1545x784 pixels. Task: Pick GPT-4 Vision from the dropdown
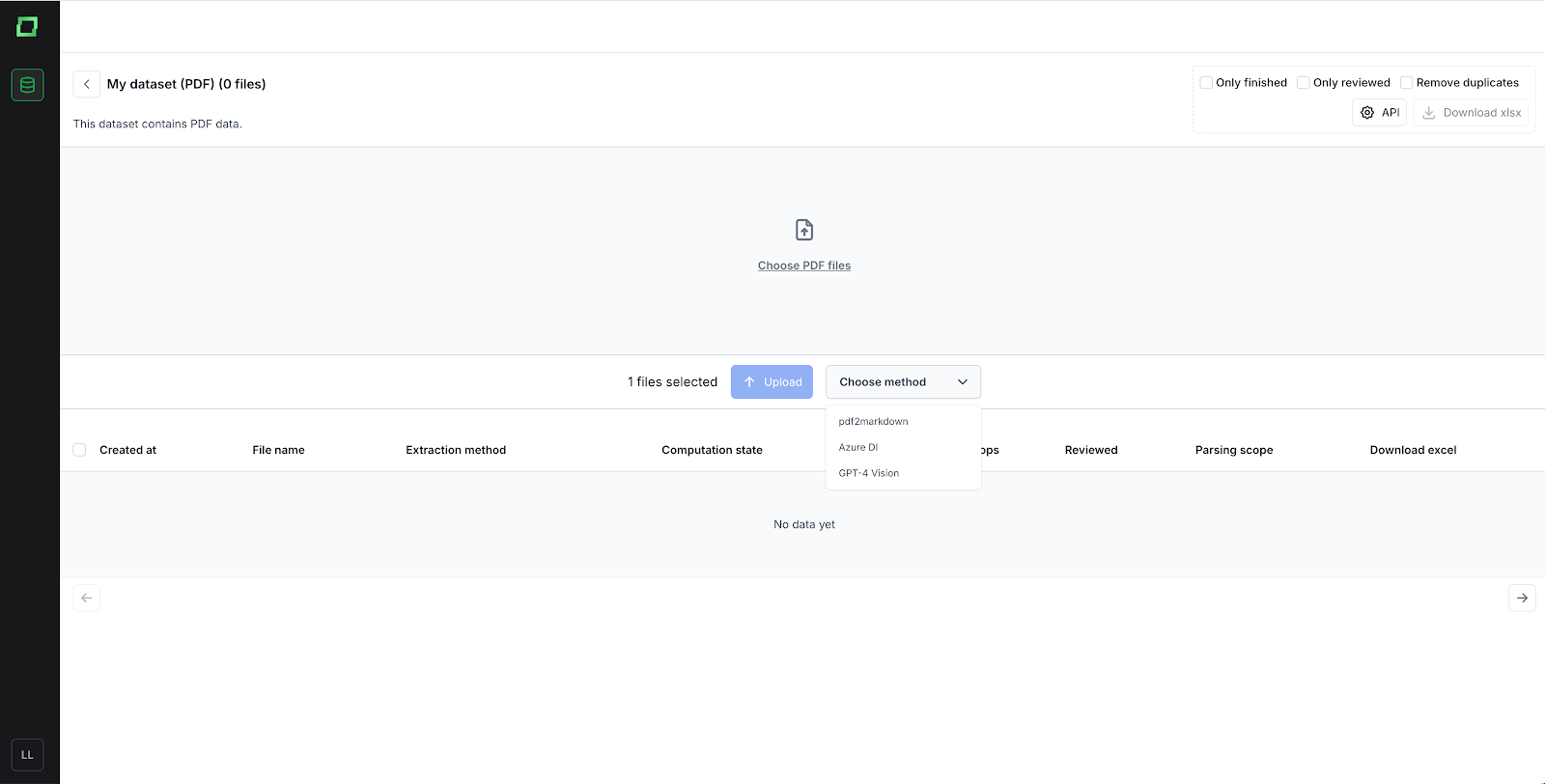[x=903, y=474]
